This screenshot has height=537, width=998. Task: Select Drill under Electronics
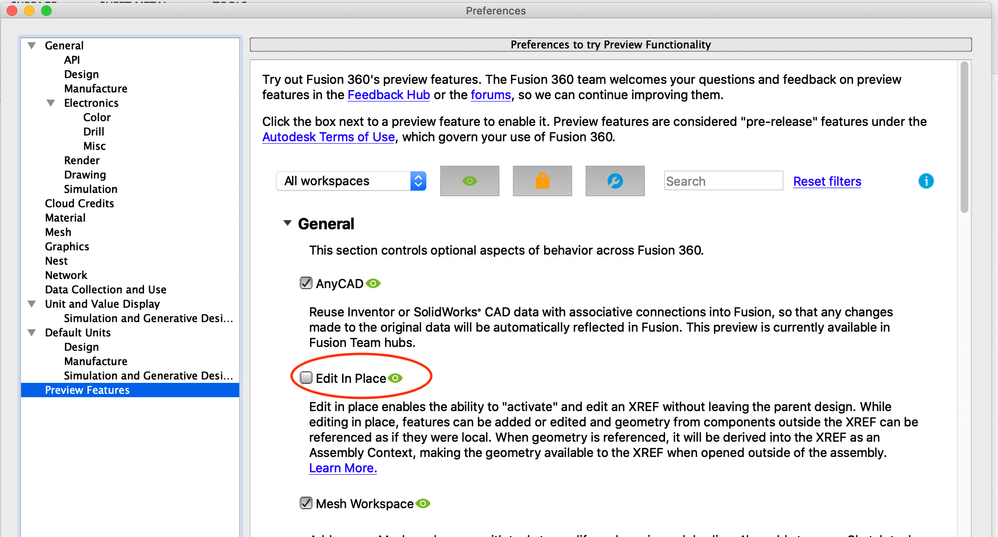(94, 132)
